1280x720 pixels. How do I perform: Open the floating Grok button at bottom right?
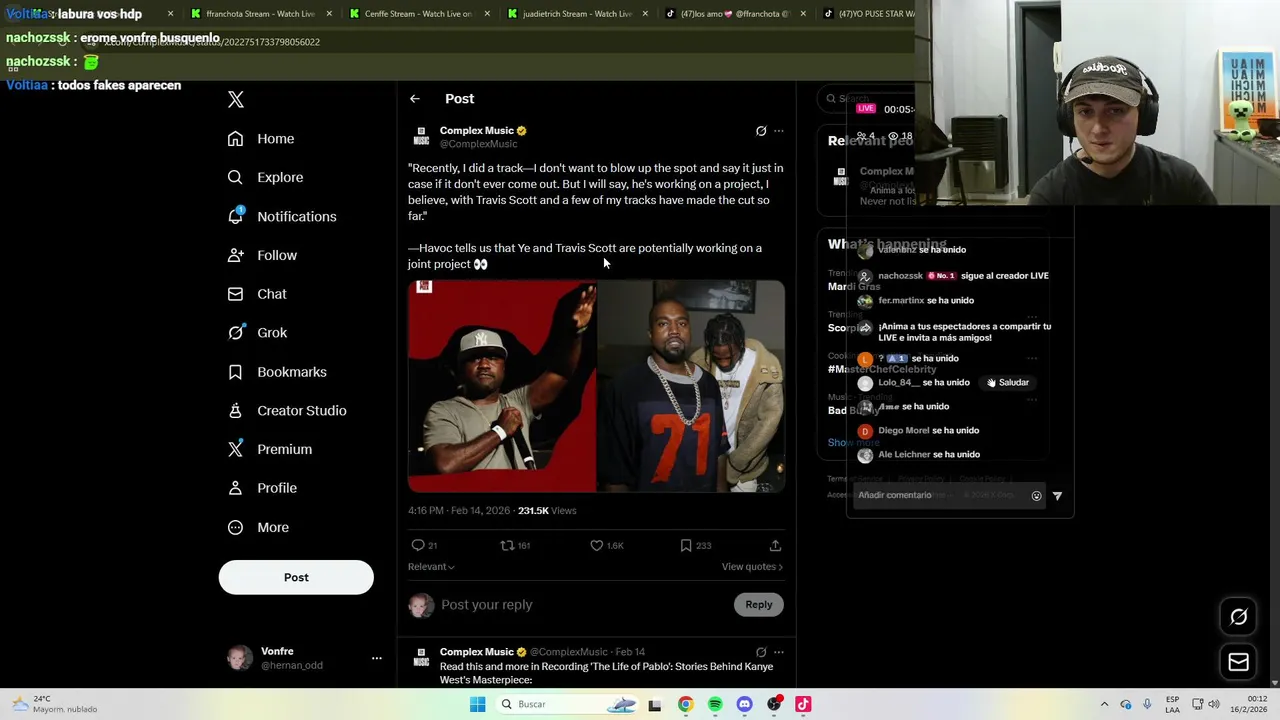pos(1238,617)
